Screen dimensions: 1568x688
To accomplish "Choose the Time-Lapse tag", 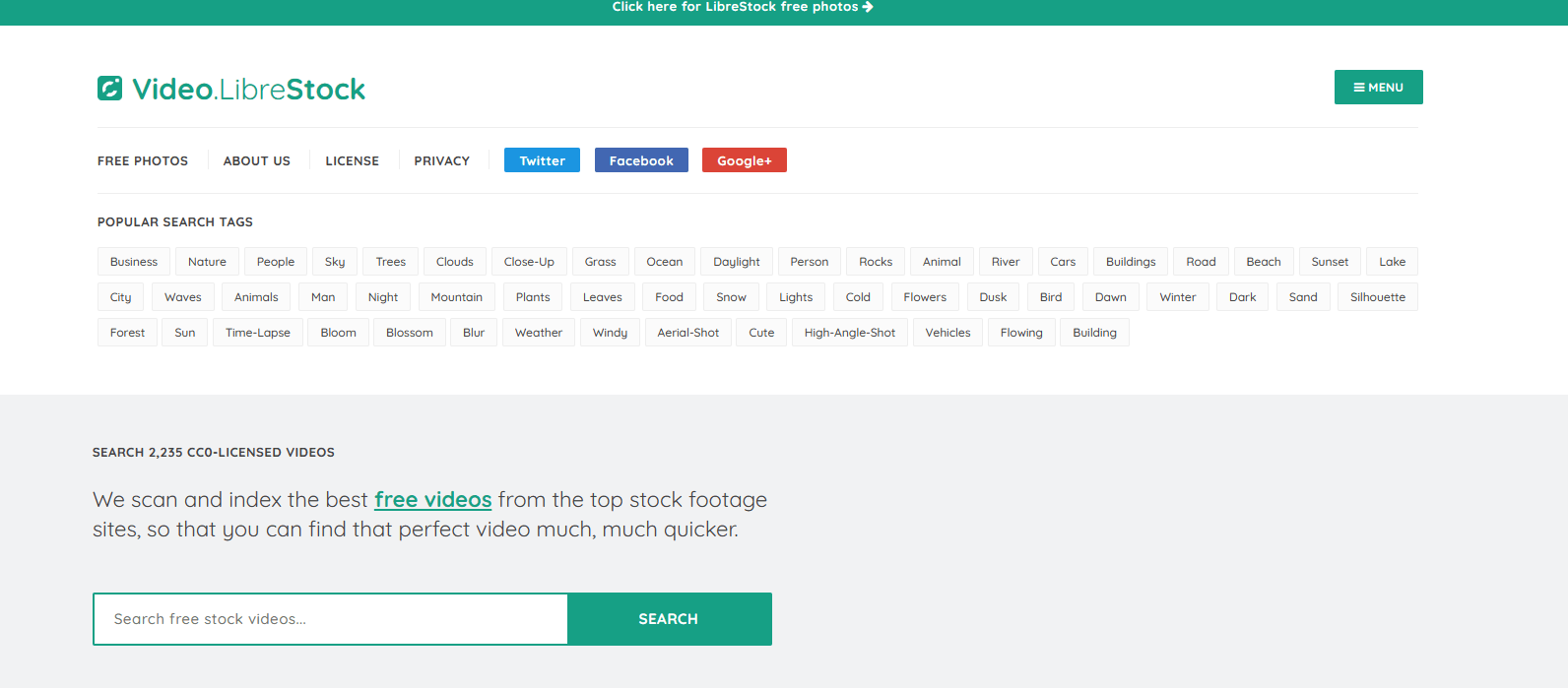I will tap(258, 333).
